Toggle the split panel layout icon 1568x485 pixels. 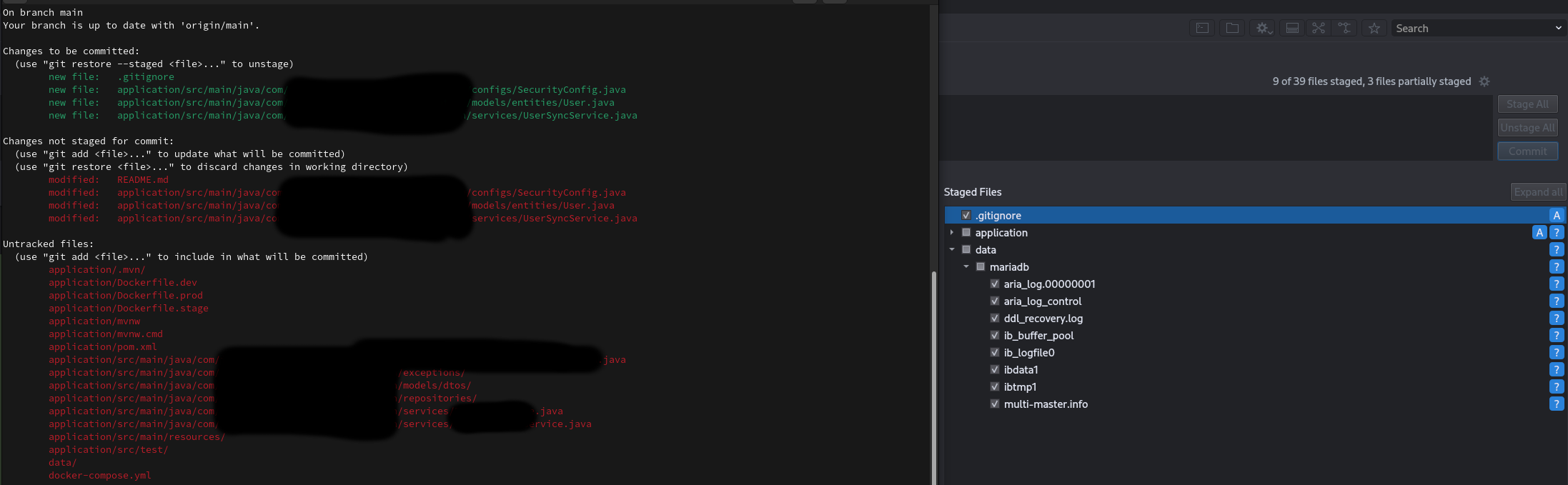pos(1292,28)
